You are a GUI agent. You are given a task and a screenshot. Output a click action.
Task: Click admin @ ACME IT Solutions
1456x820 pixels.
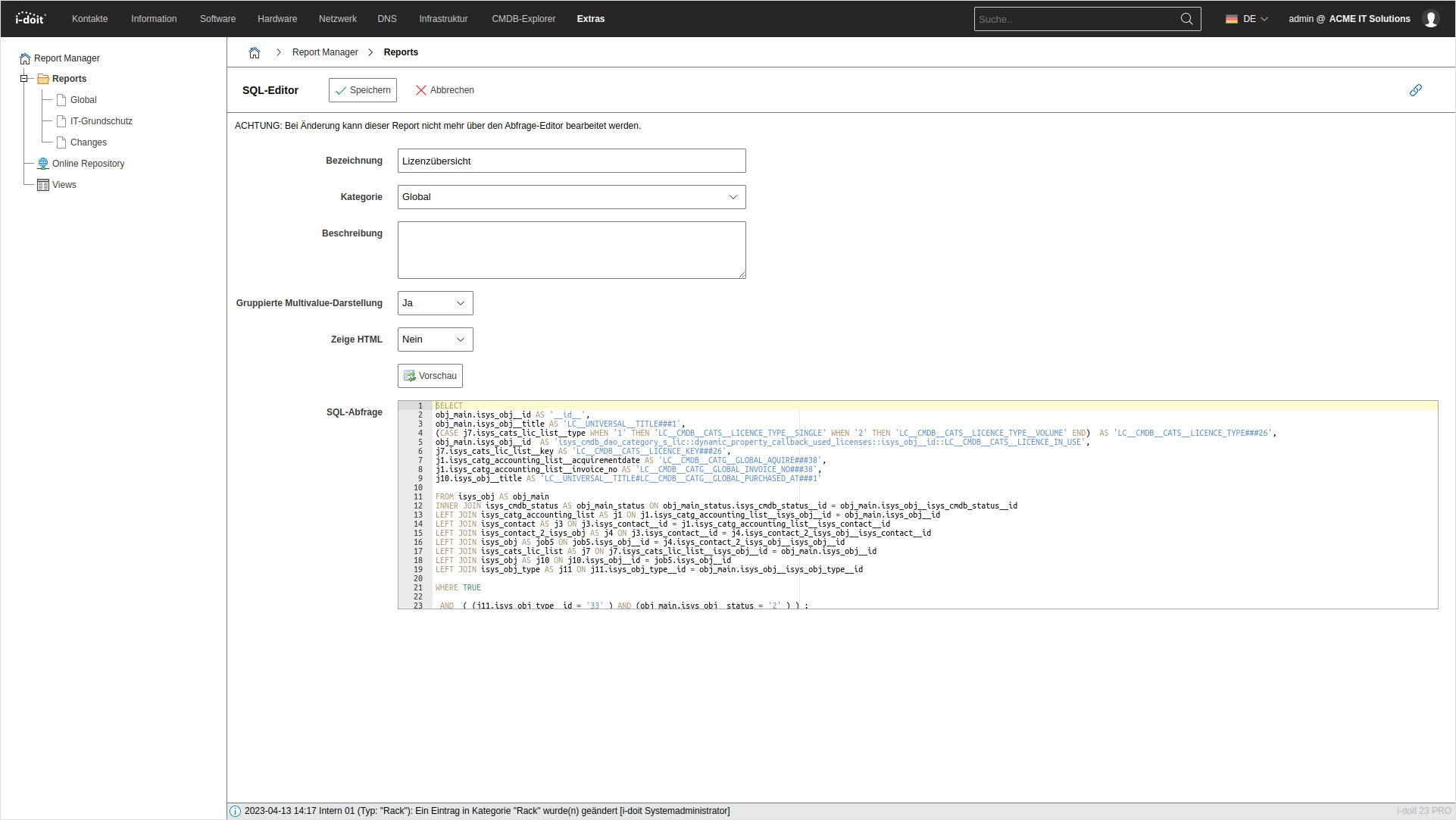point(1349,19)
